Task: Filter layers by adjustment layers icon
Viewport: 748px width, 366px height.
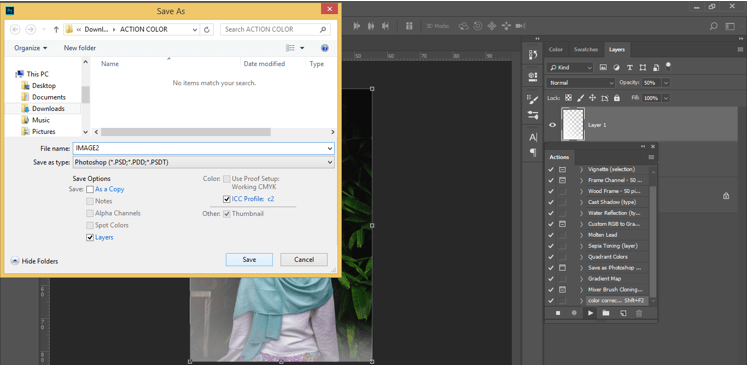Action: click(616, 67)
